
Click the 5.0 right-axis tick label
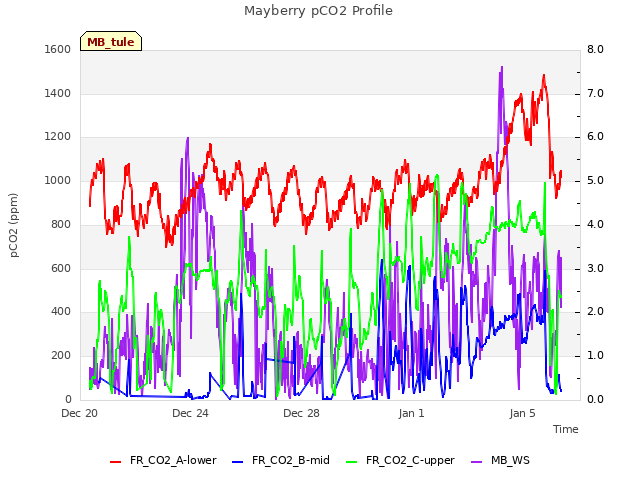595,180
